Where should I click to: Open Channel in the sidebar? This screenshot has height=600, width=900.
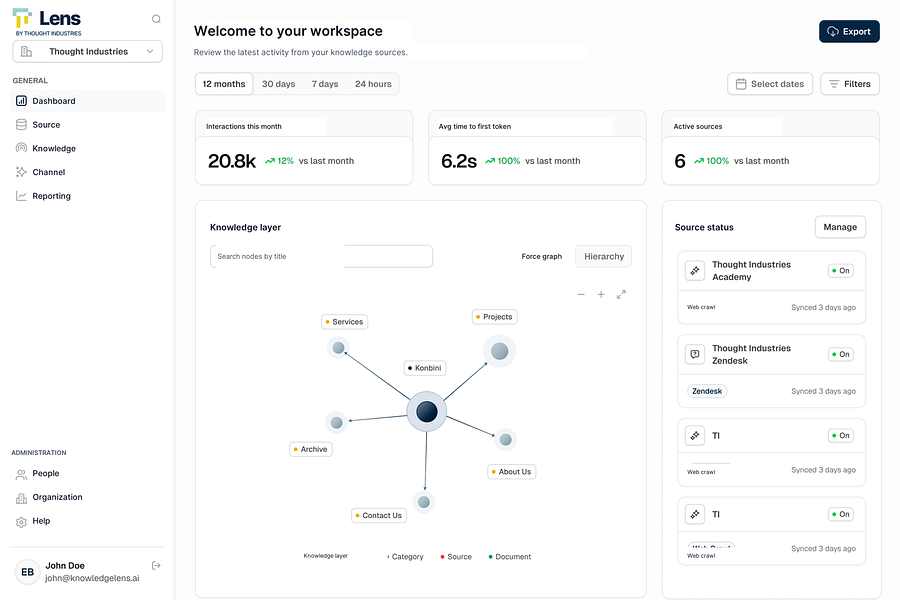[x=87, y=172]
